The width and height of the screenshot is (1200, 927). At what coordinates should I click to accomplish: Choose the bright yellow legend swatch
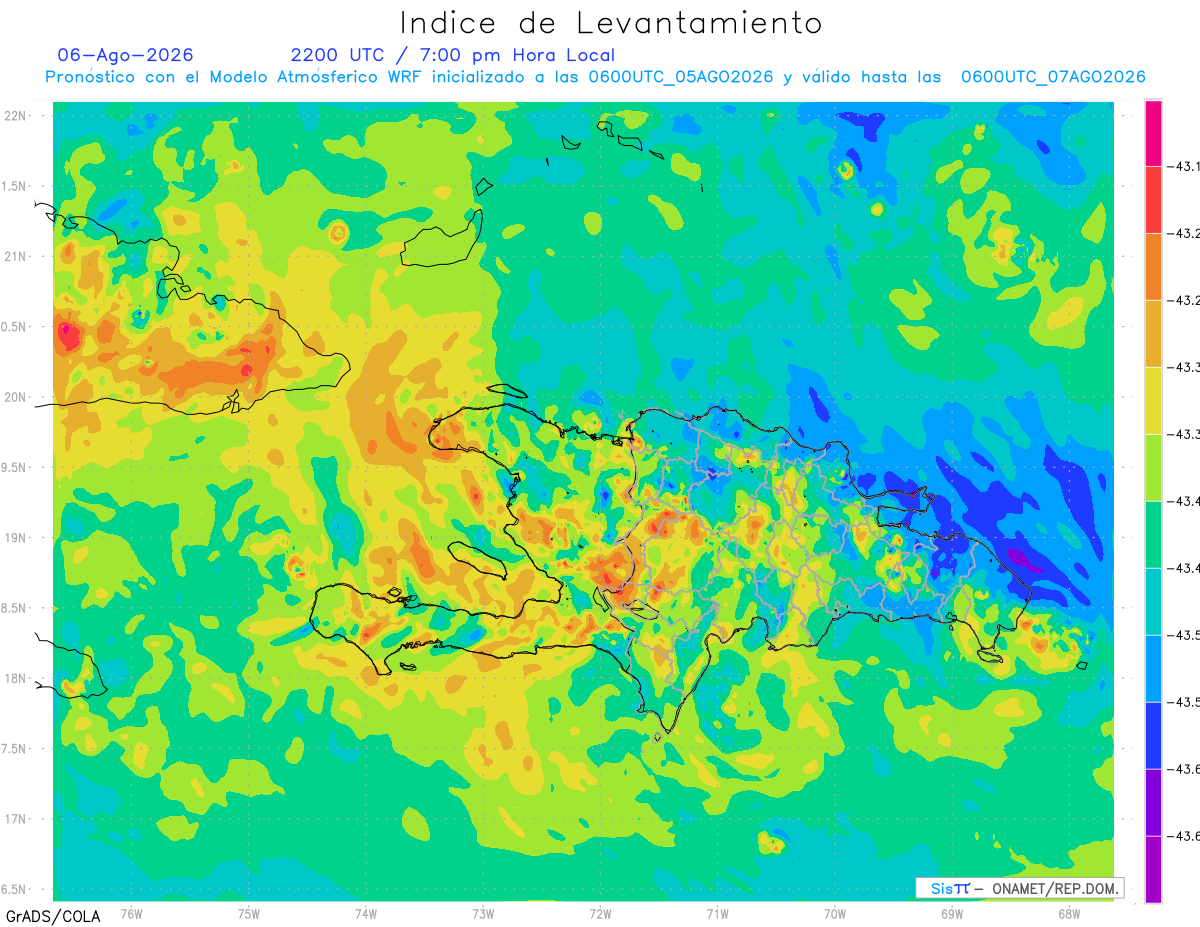[x=1153, y=400]
